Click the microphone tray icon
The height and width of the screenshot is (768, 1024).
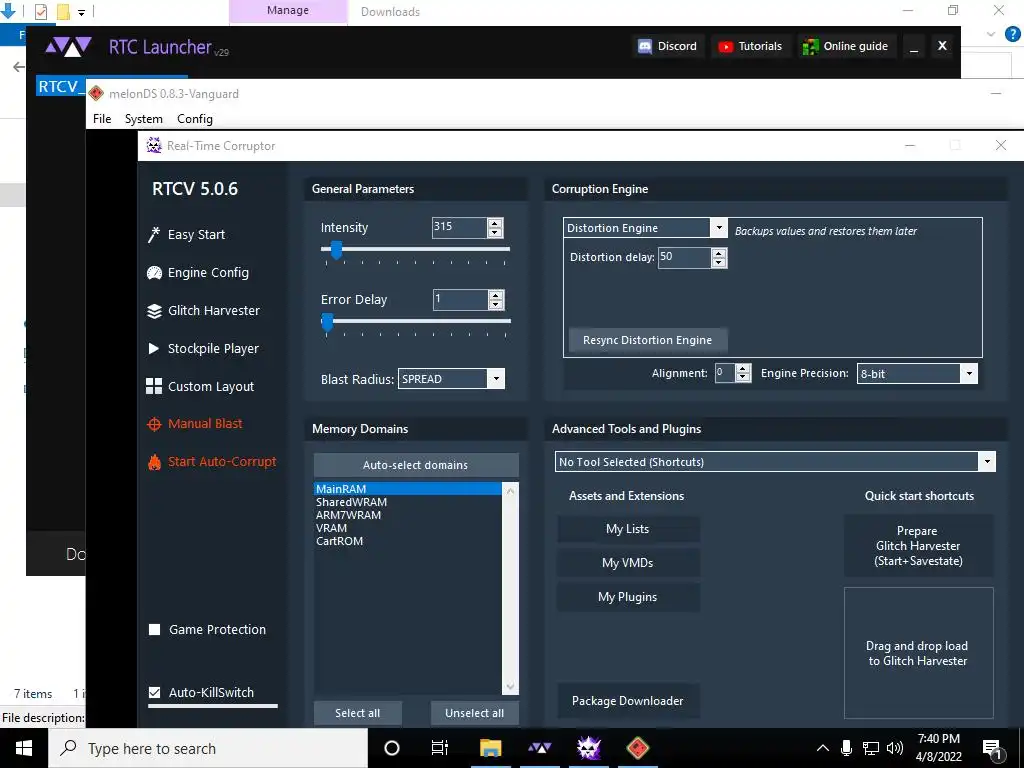coord(846,748)
